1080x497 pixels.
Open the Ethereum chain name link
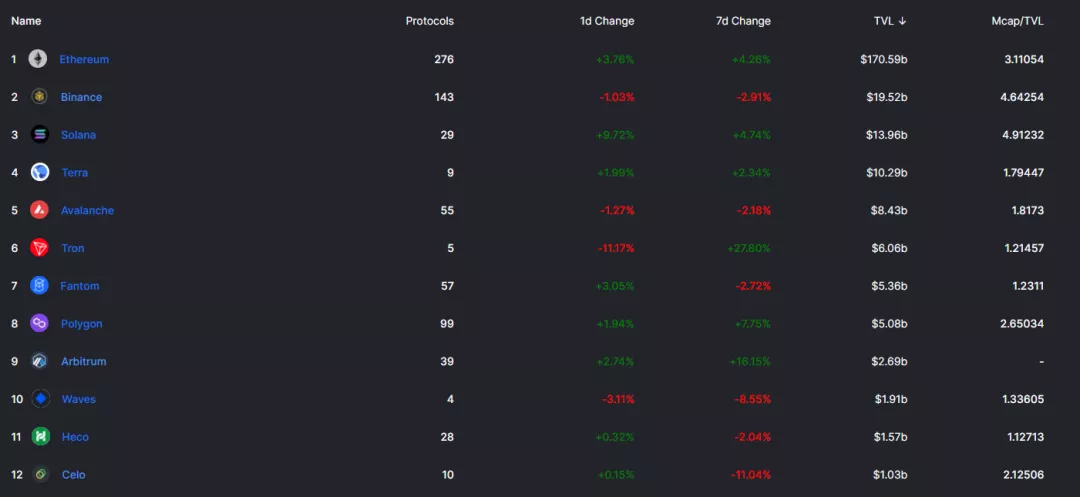[84, 59]
